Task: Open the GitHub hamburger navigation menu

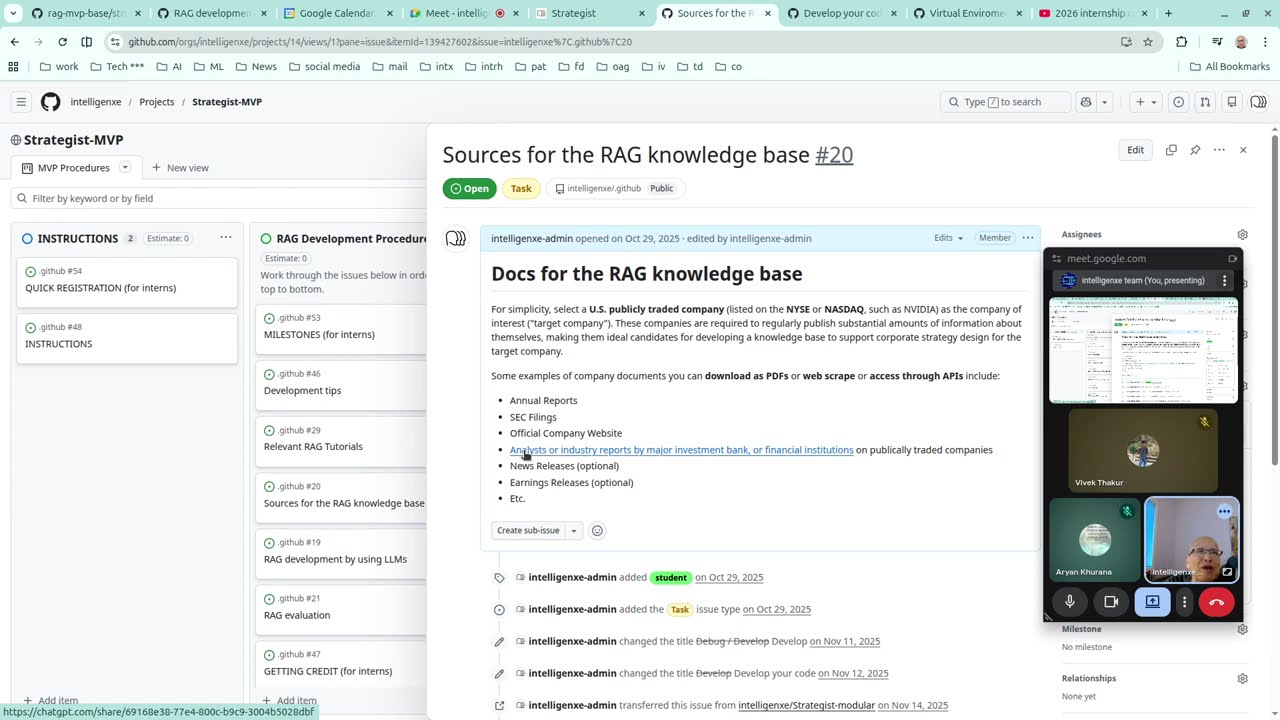Action: [21, 102]
